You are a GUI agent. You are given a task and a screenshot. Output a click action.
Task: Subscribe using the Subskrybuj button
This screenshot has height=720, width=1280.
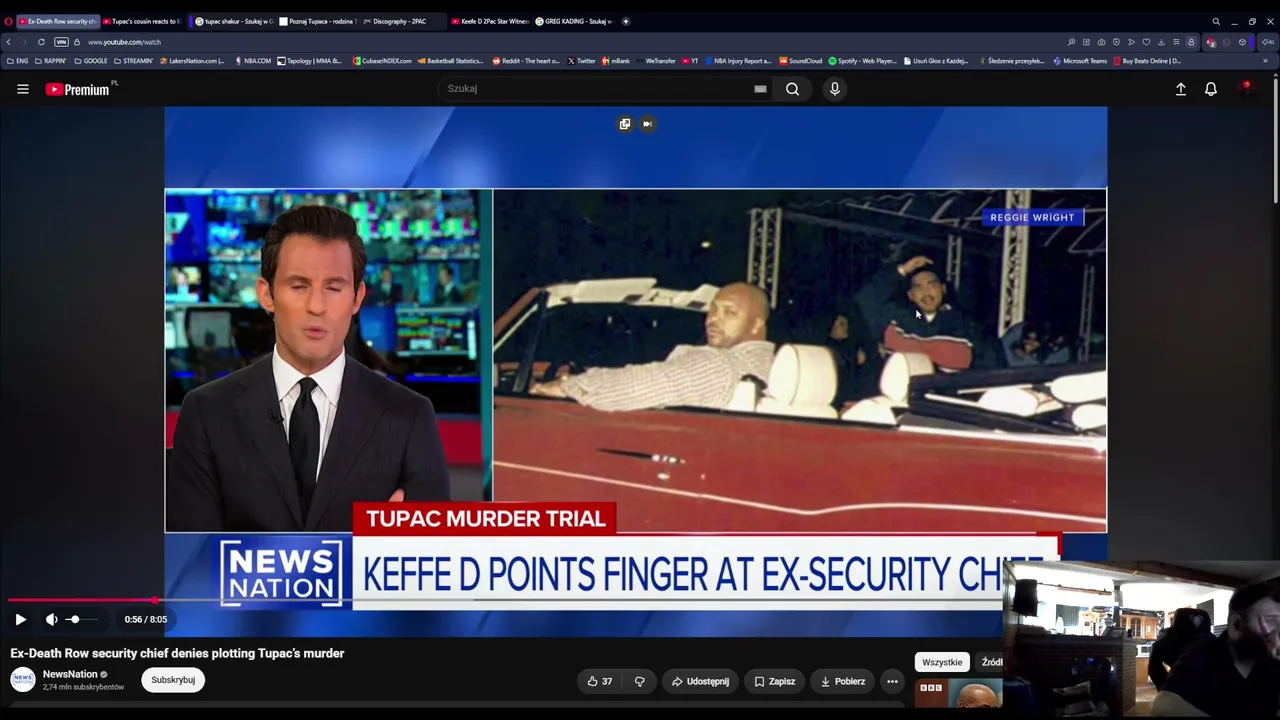[173, 680]
